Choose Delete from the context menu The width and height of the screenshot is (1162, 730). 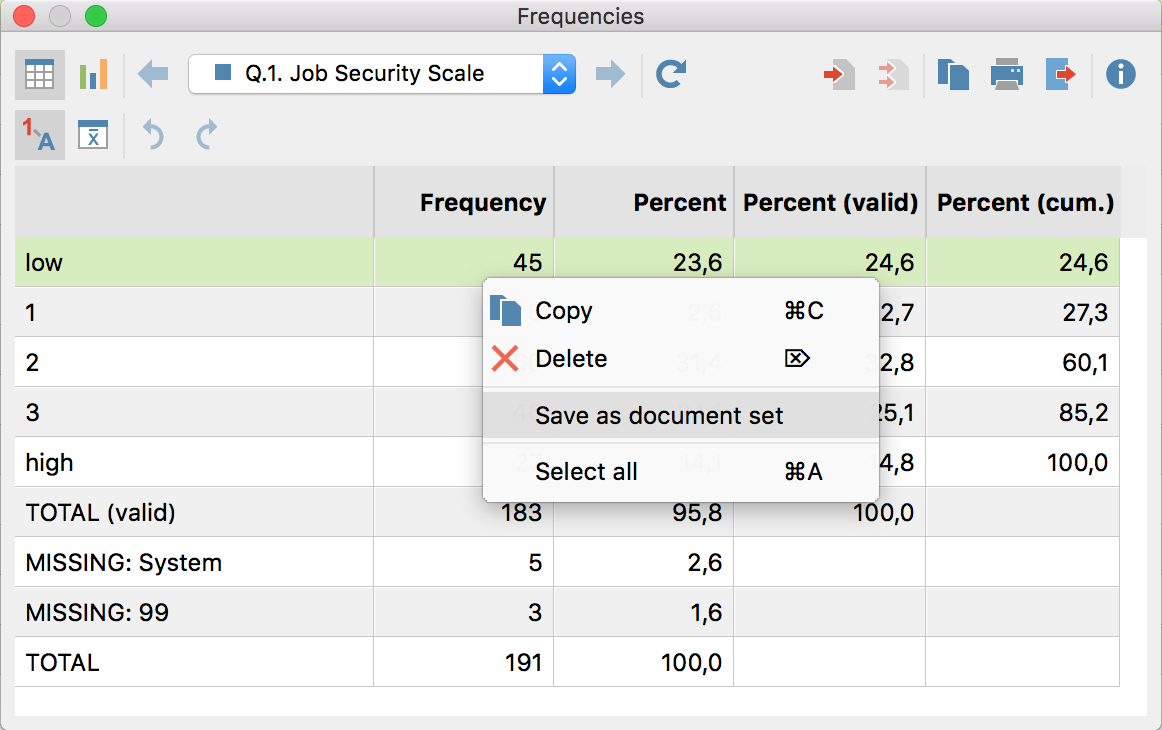click(x=570, y=359)
